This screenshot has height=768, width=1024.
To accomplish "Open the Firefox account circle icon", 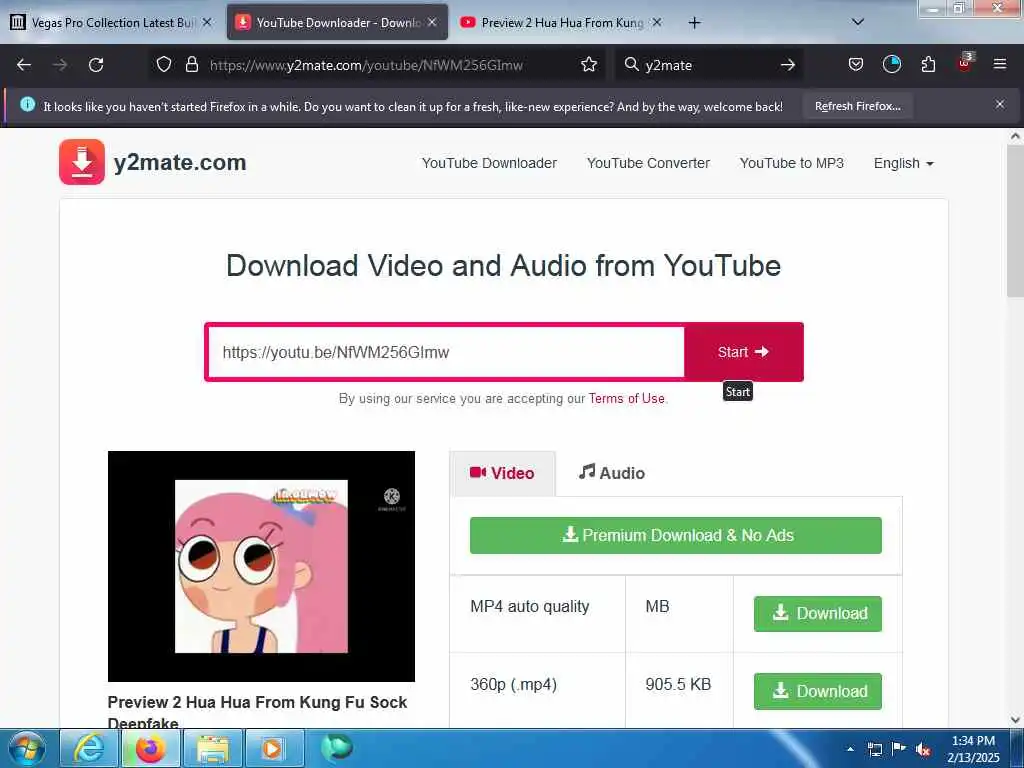I will click(891, 65).
